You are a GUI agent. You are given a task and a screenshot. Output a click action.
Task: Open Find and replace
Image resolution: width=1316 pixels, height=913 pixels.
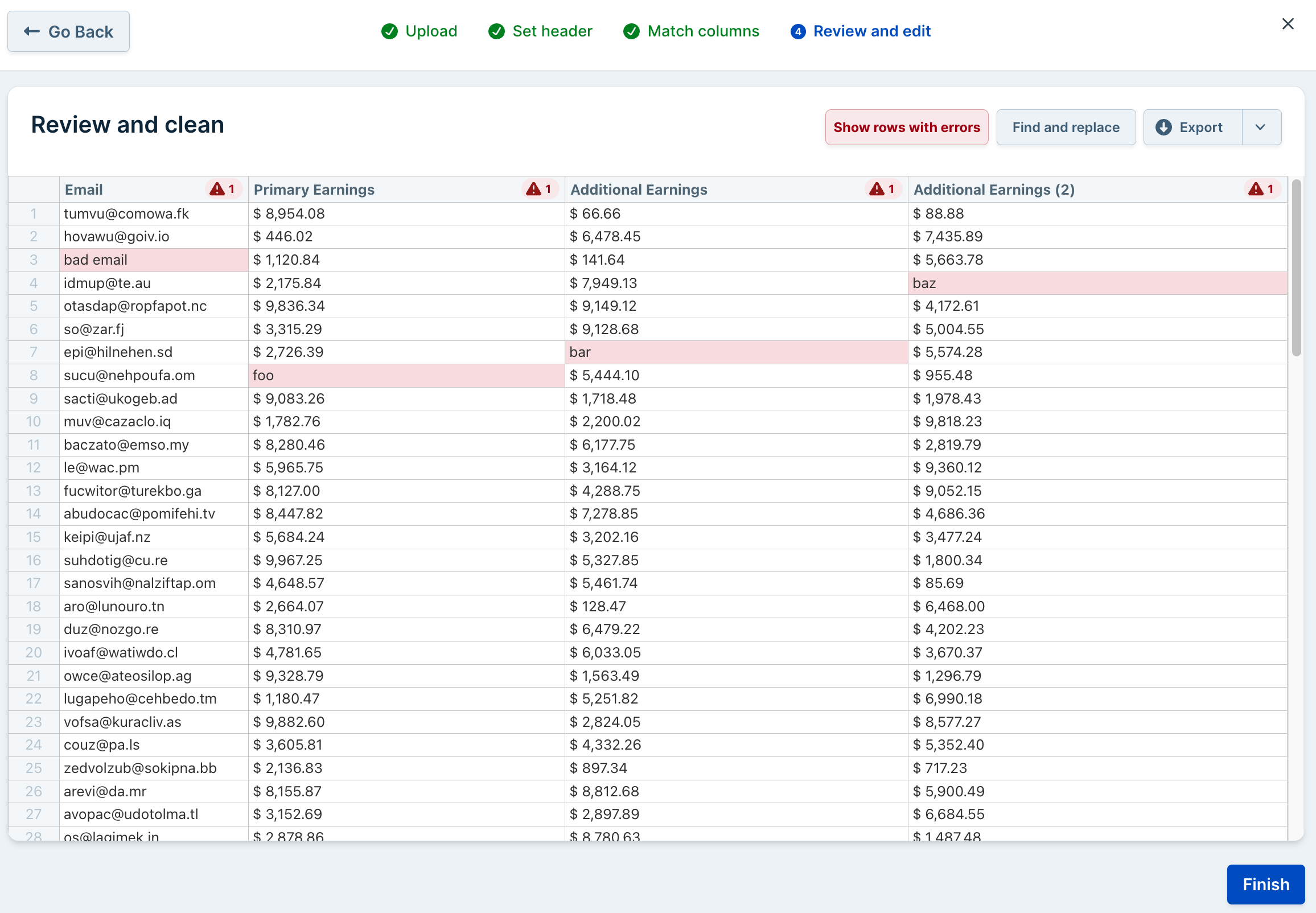1066,128
